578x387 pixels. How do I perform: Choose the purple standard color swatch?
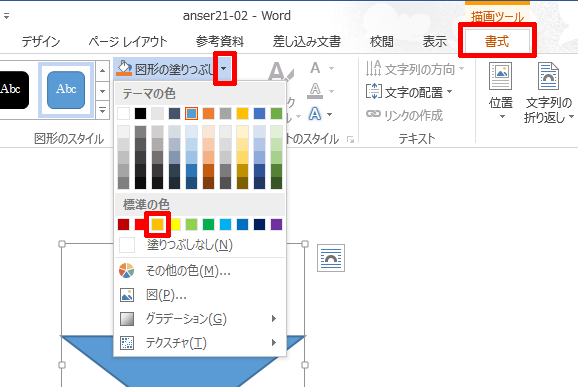tap(276, 224)
